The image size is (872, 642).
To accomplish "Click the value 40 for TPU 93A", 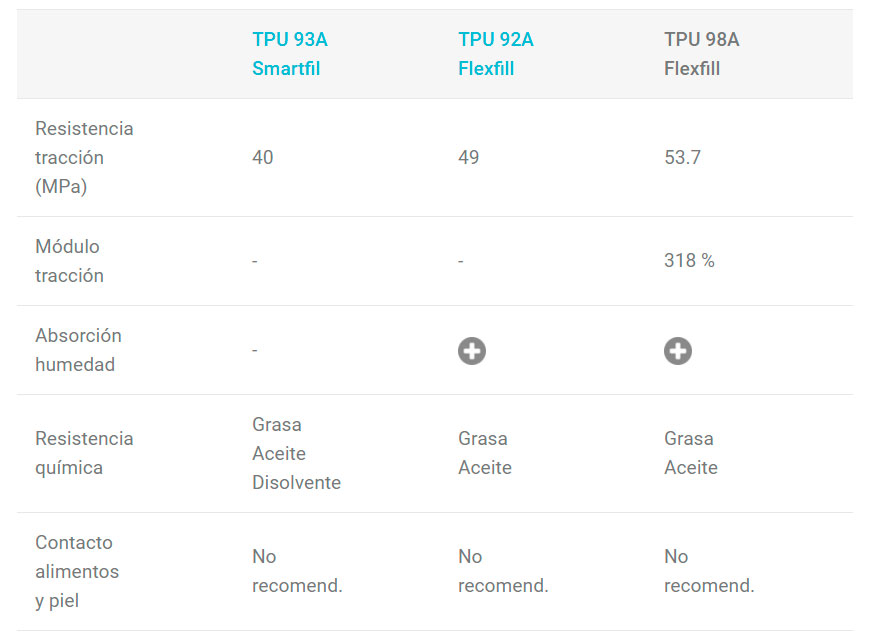I will point(263,157).
